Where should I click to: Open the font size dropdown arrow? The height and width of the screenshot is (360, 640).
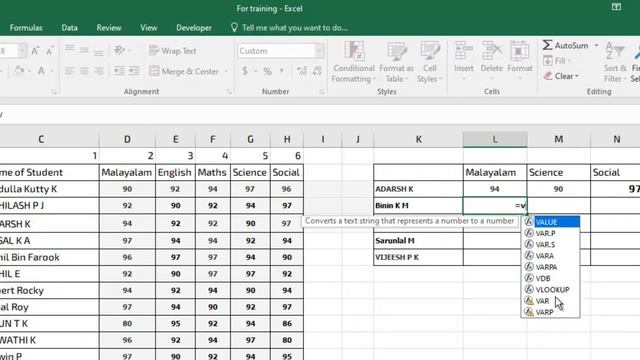22,51
